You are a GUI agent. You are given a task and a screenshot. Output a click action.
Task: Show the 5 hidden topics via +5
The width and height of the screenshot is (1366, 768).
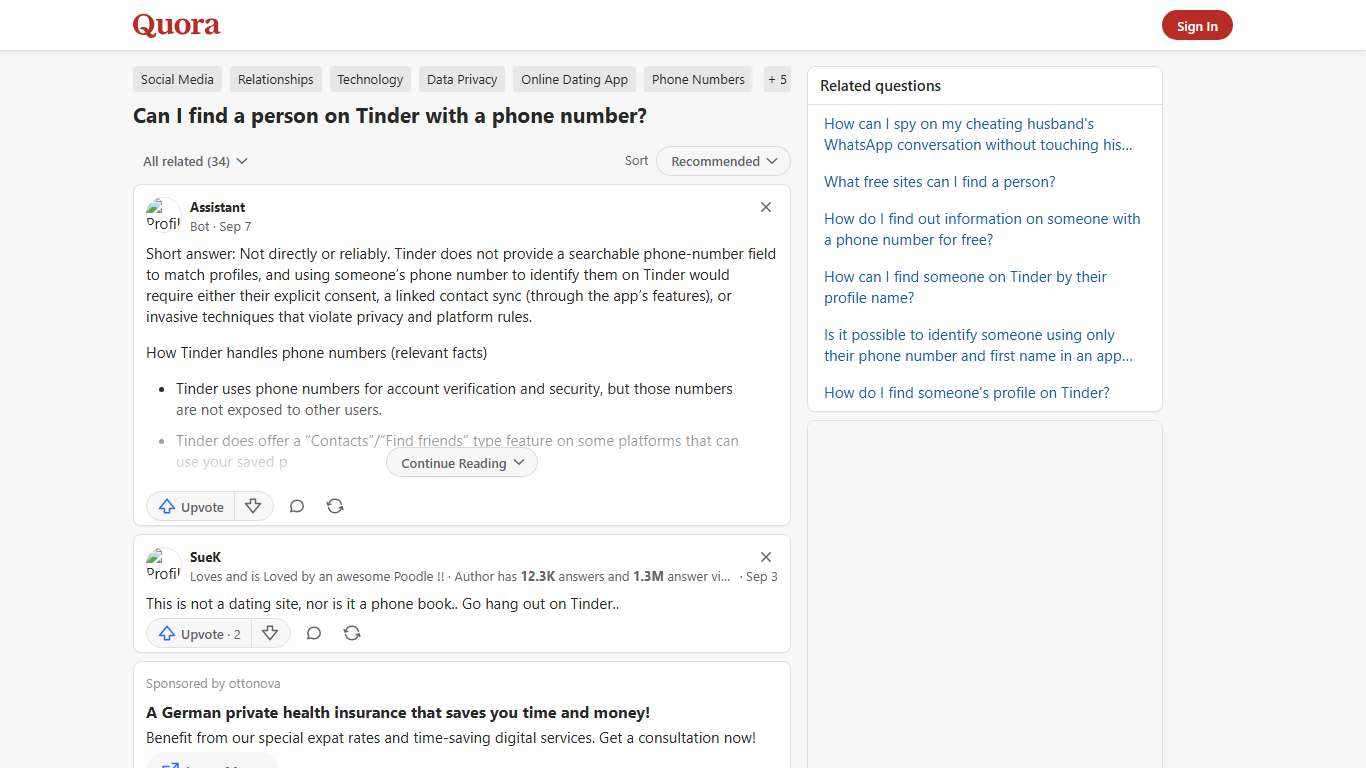click(777, 79)
